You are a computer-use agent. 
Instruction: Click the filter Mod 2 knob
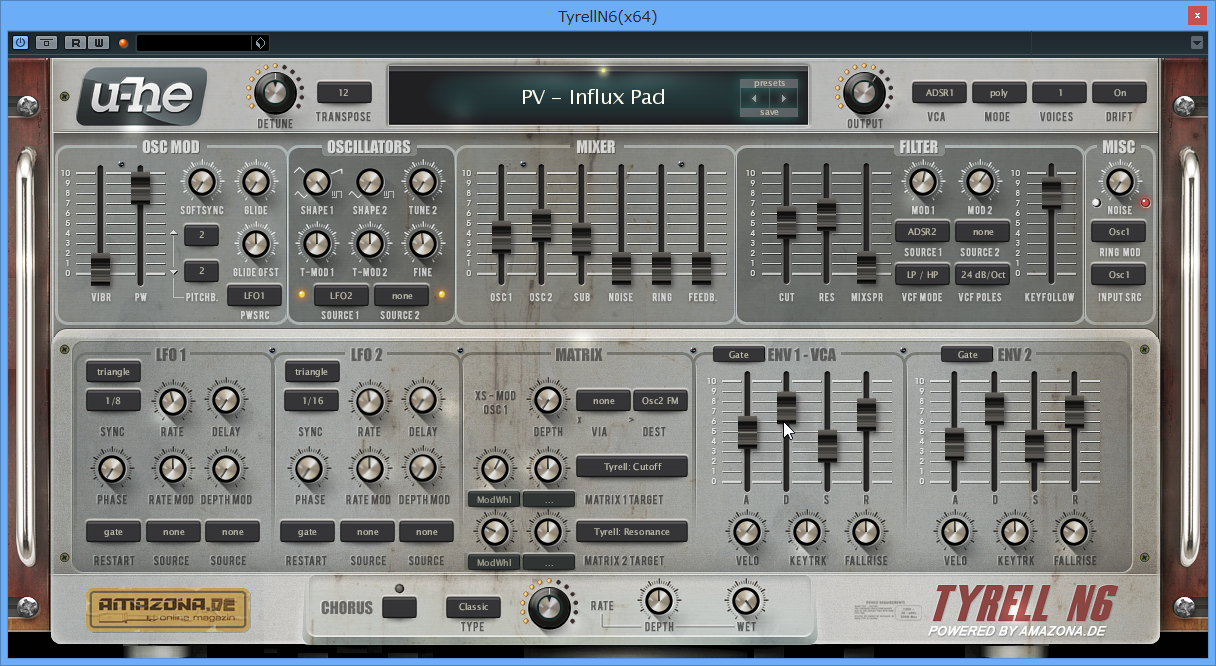point(981,182)
